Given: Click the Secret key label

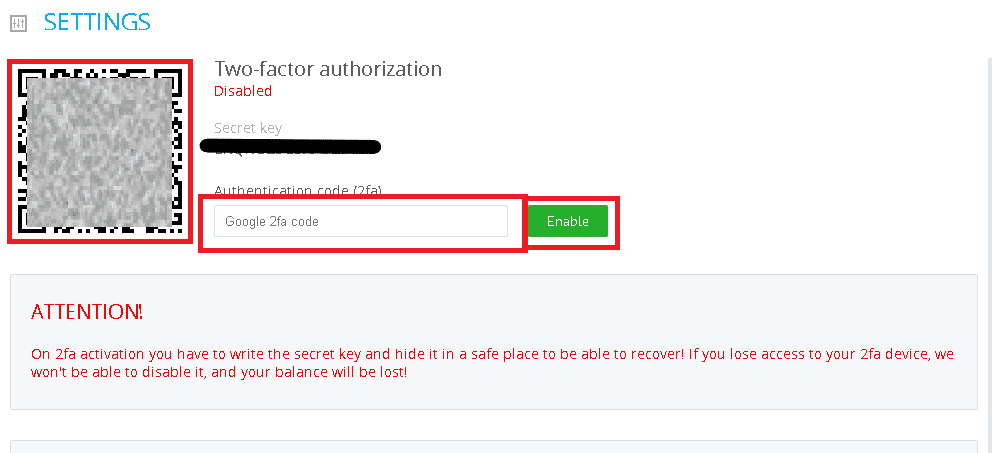Looking at the screenshot, I should 248,128.
